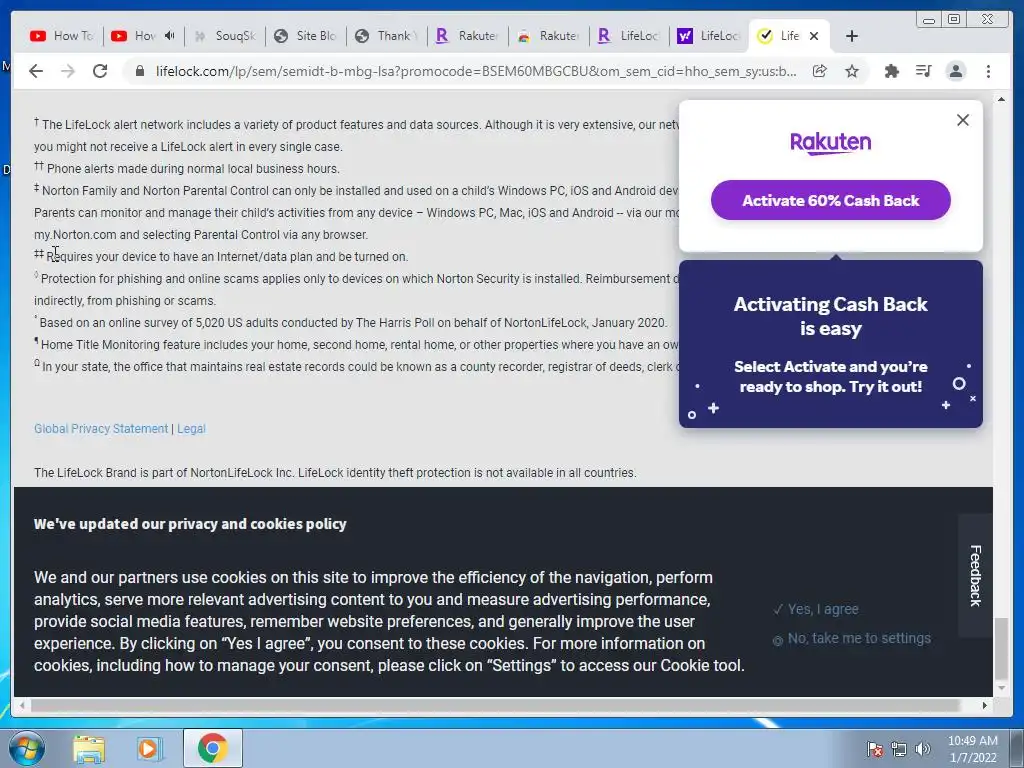Click the padlock site info icon
This screenshot has width=1024, height=768.
pyautogui.click(x=139, y=71)
